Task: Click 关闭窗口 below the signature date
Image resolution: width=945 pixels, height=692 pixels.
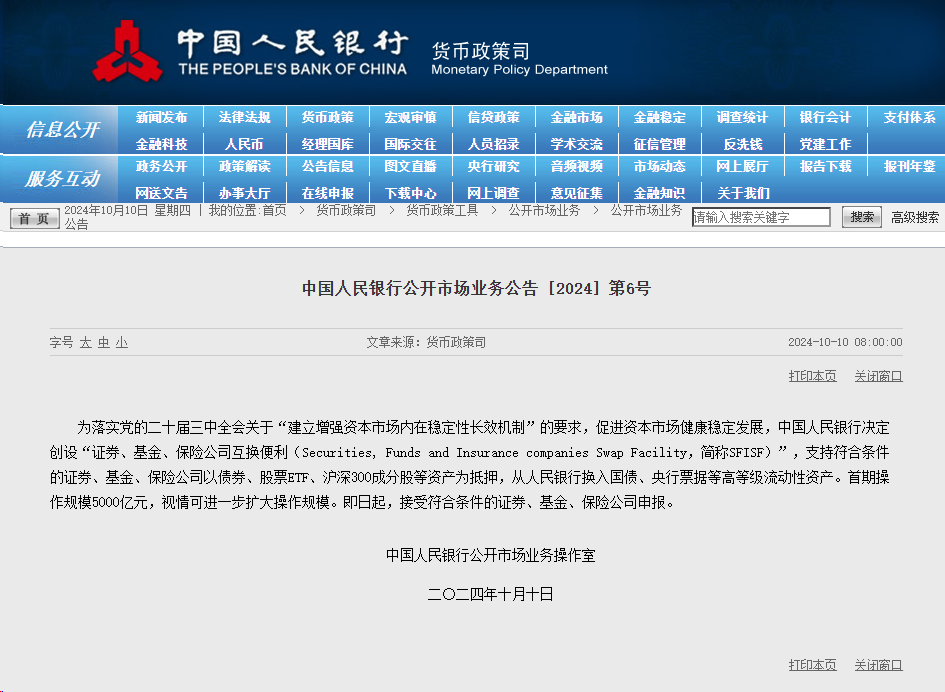Action: click(x=878, y=665)
